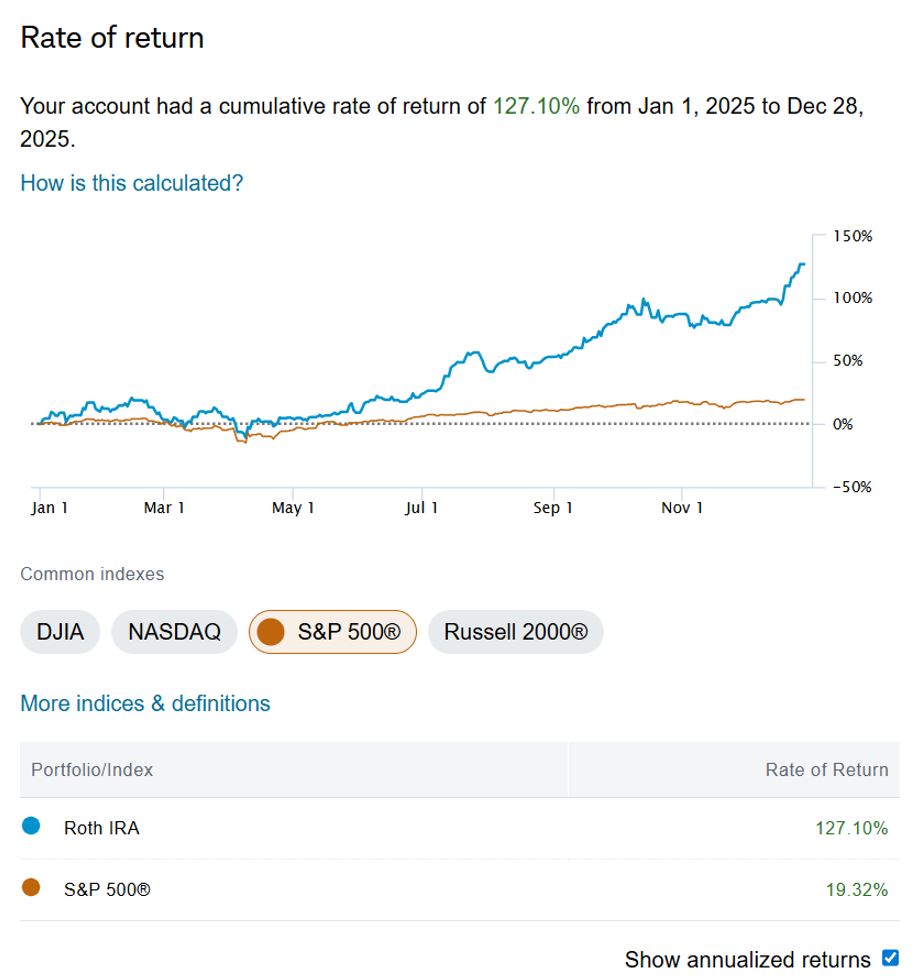Click the Portfolio/Index column header
This screenshot has width=916, height=980.
coord(86,770)
